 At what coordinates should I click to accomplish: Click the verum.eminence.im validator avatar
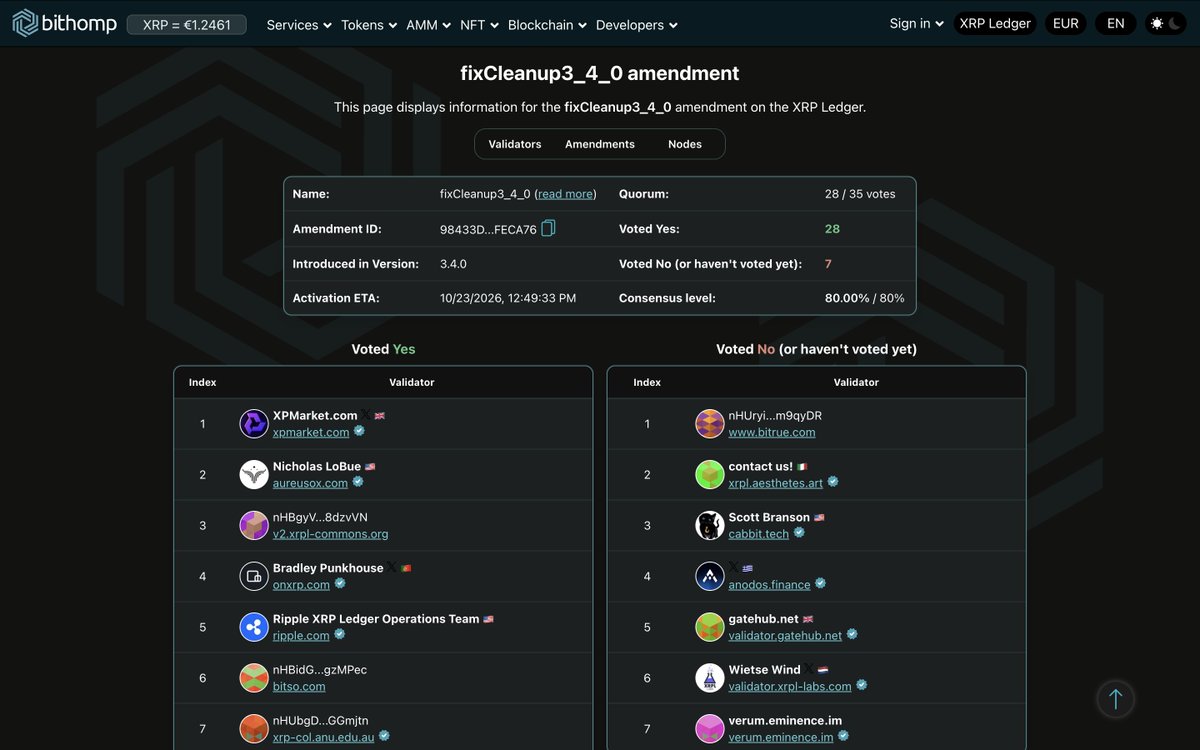710,729
